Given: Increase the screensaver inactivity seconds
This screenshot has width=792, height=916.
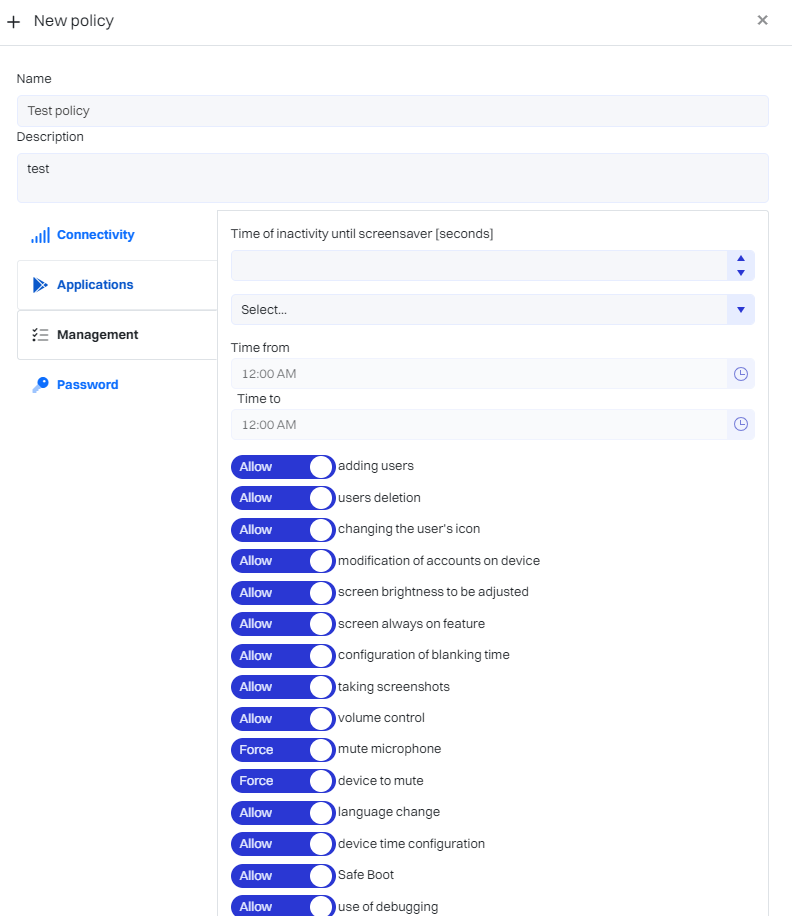Looking at the screenshot, I should (741, 259).
